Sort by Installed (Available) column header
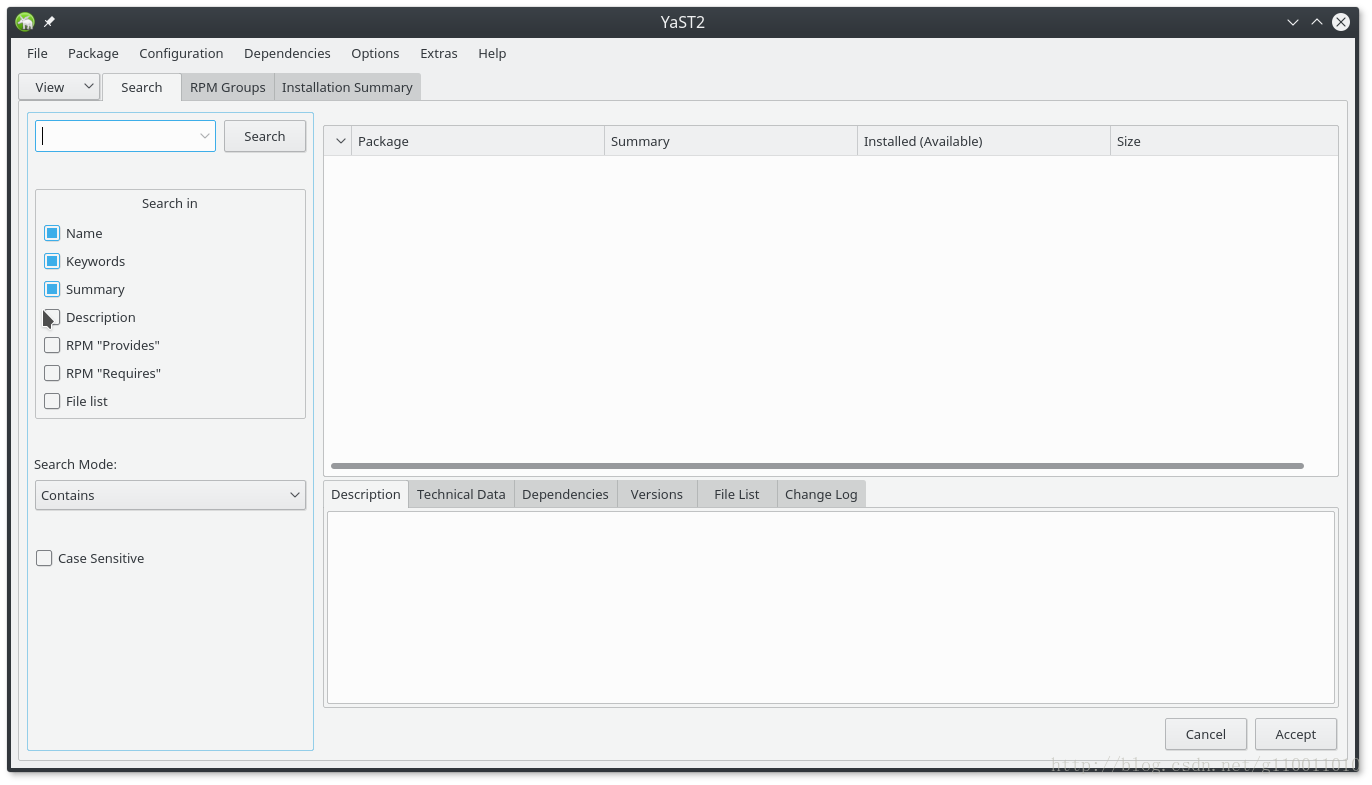 pos(984,141)
